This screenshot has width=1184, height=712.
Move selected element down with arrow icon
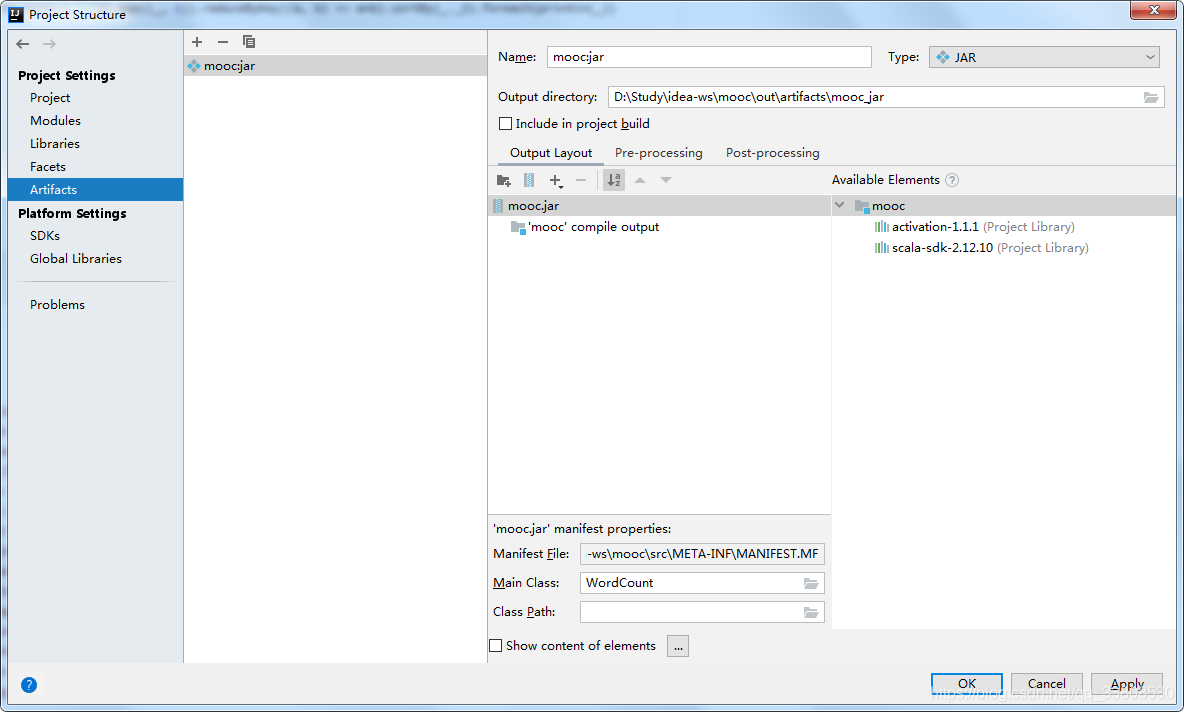click(x=665, y=180)
